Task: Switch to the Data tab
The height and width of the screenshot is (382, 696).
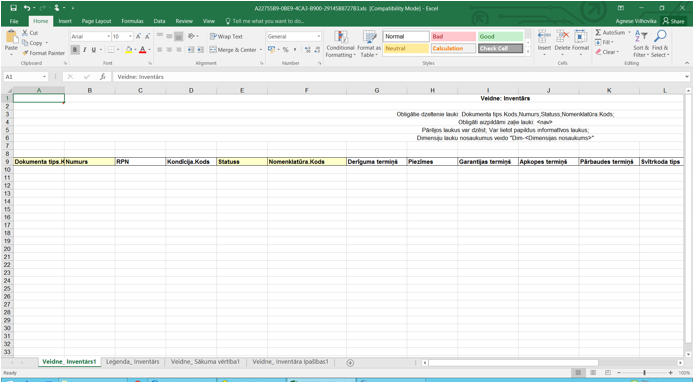Action: 159,21
